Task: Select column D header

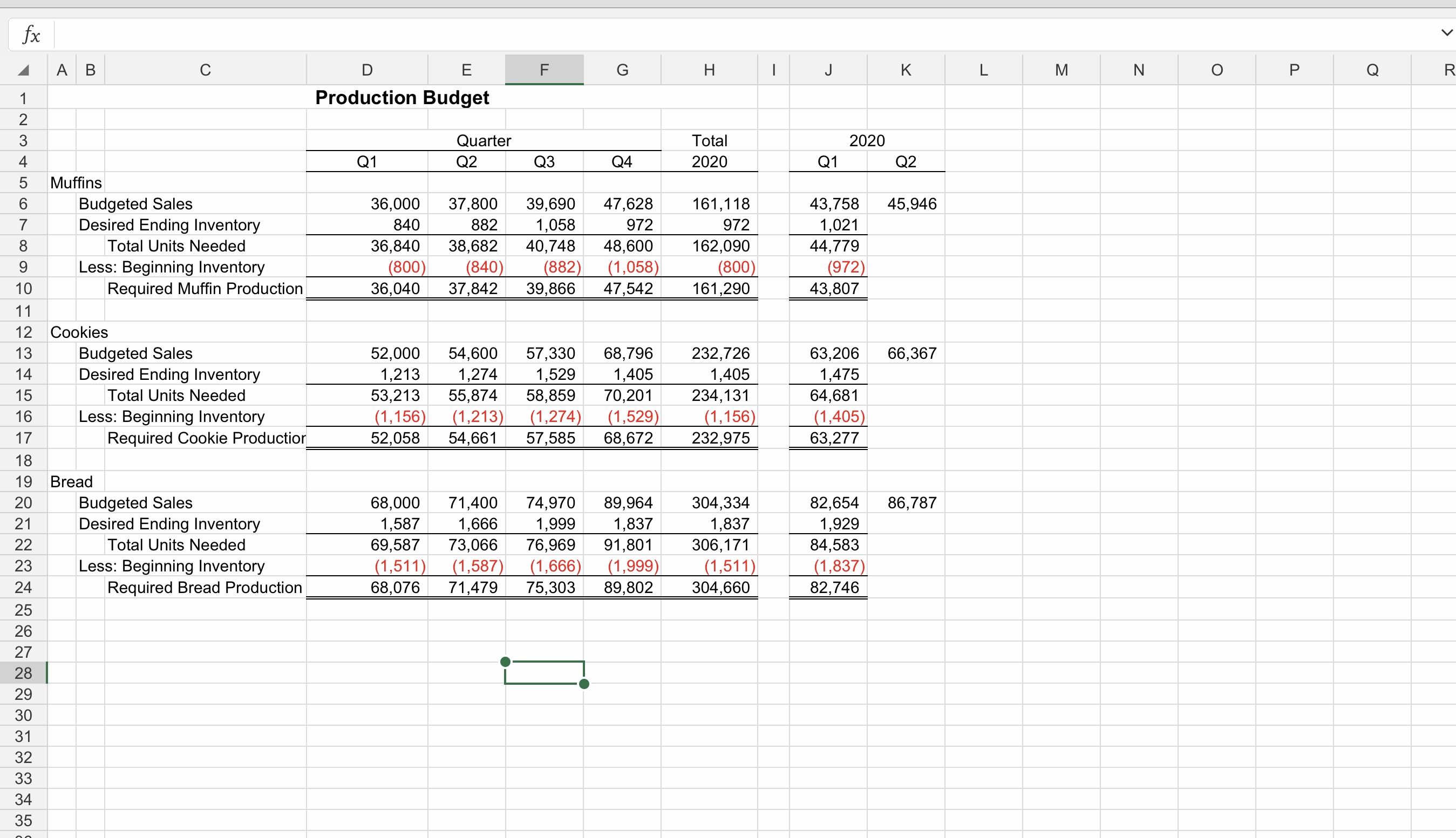Action: [367, 70]
